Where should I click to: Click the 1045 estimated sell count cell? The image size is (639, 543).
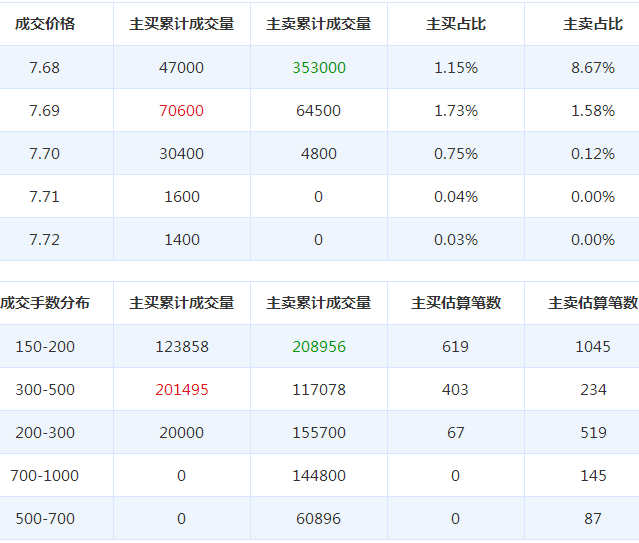click(592, 347)
